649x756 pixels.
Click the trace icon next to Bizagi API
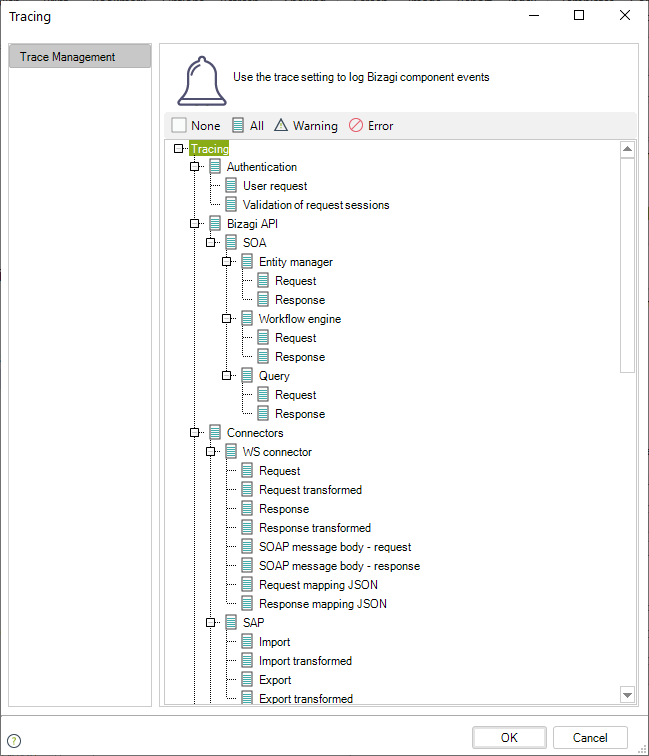pyautogui.click(x=215, y=224)
